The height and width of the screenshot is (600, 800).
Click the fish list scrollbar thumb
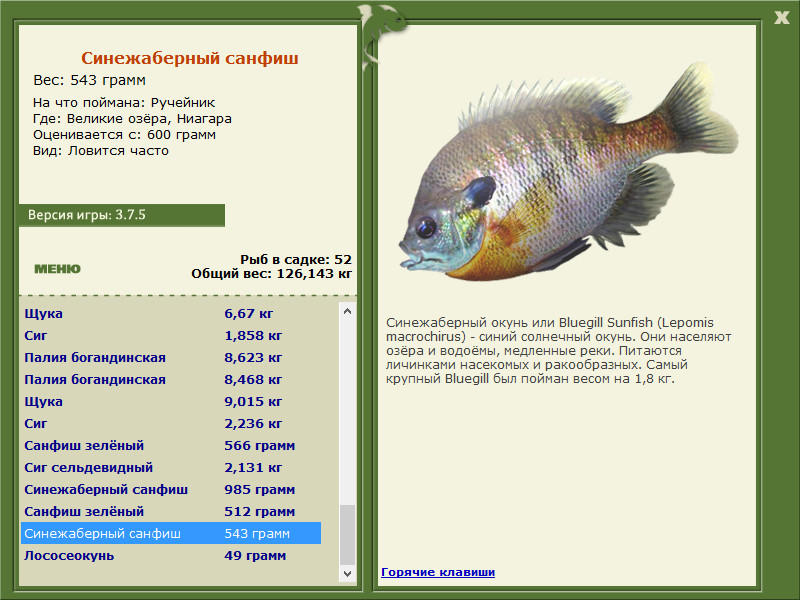coord(347,535)
